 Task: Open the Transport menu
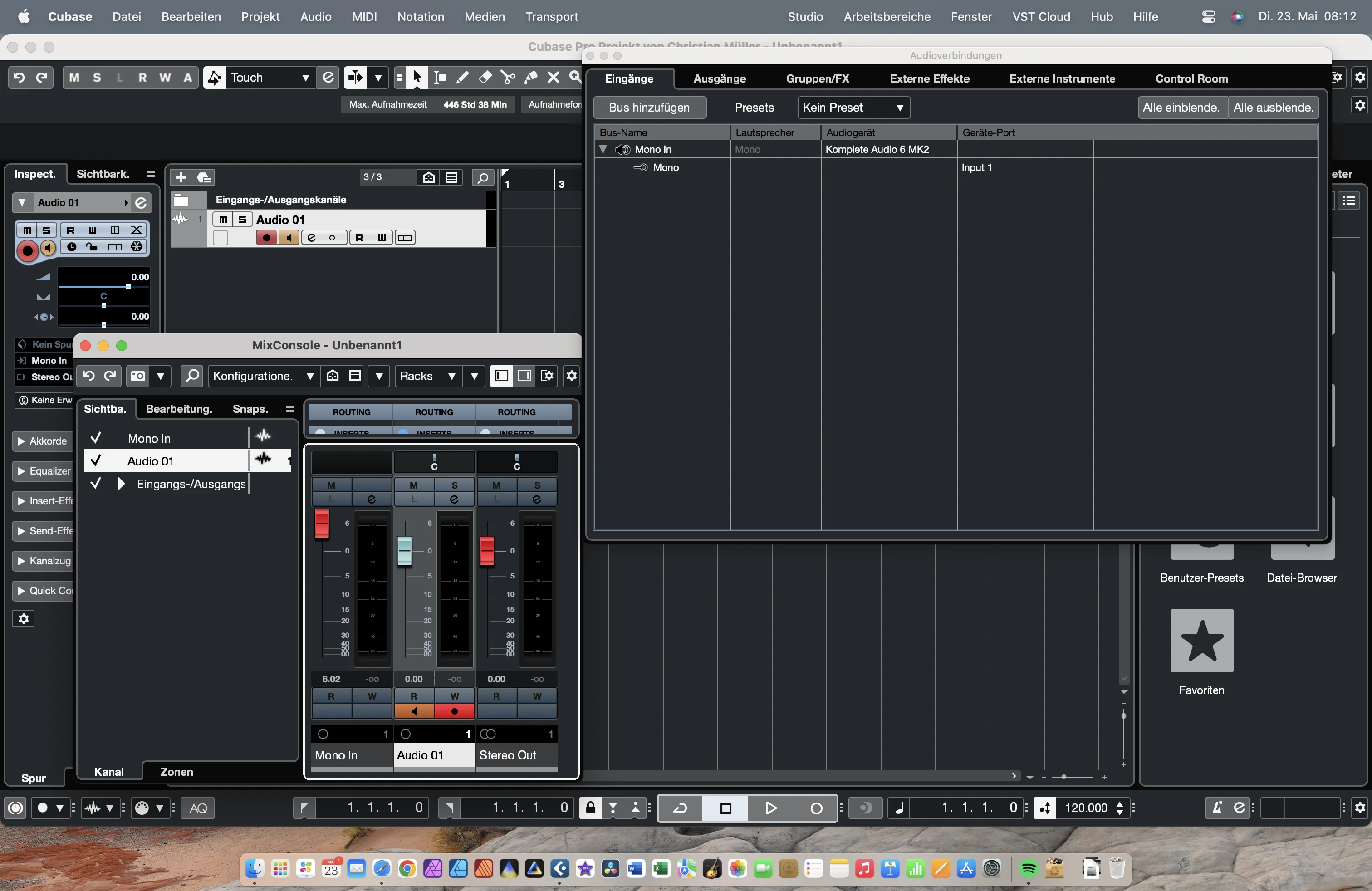552,16
